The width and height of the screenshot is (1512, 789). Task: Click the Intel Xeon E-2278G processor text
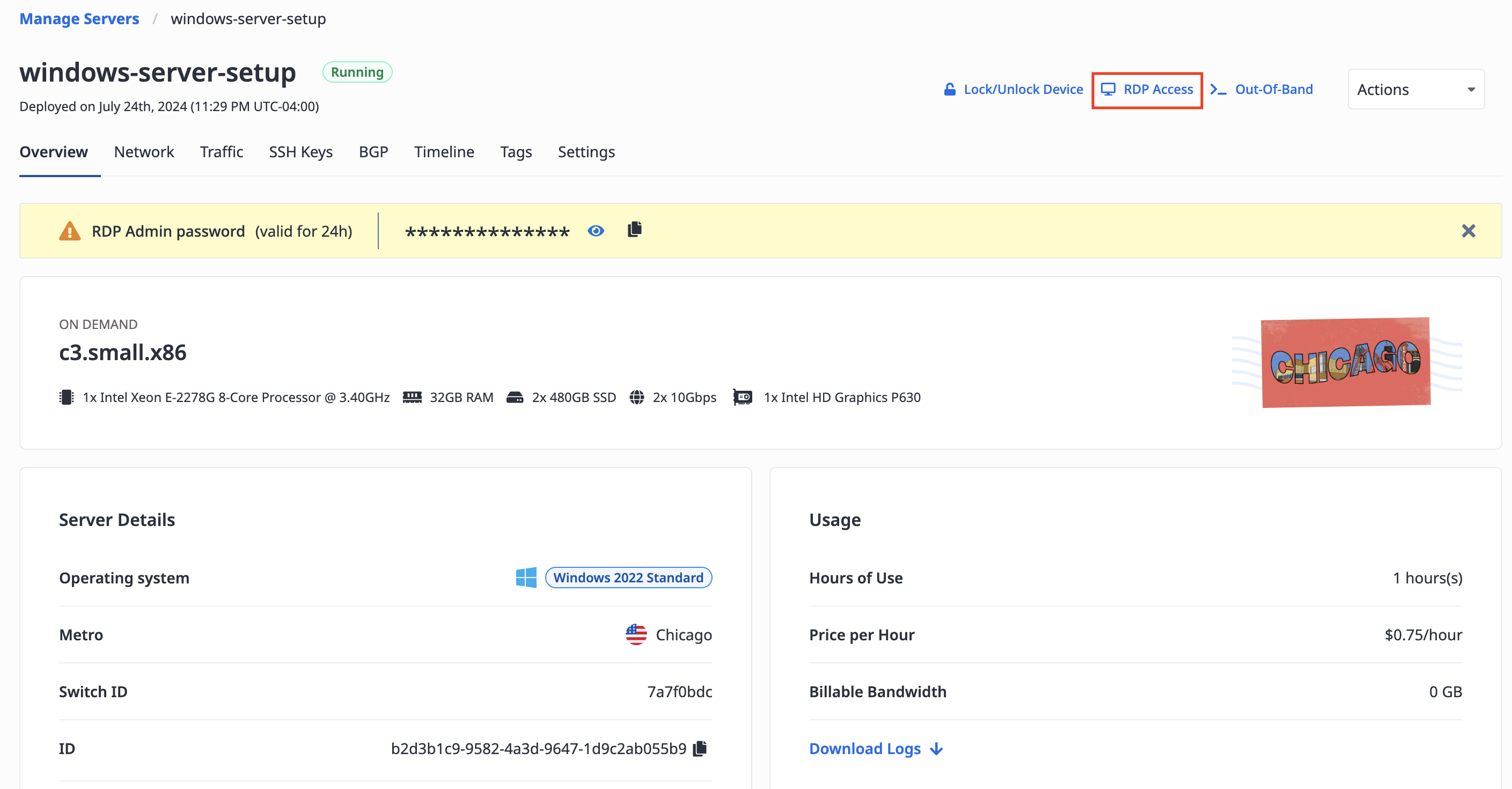click(x=236, y=397)
